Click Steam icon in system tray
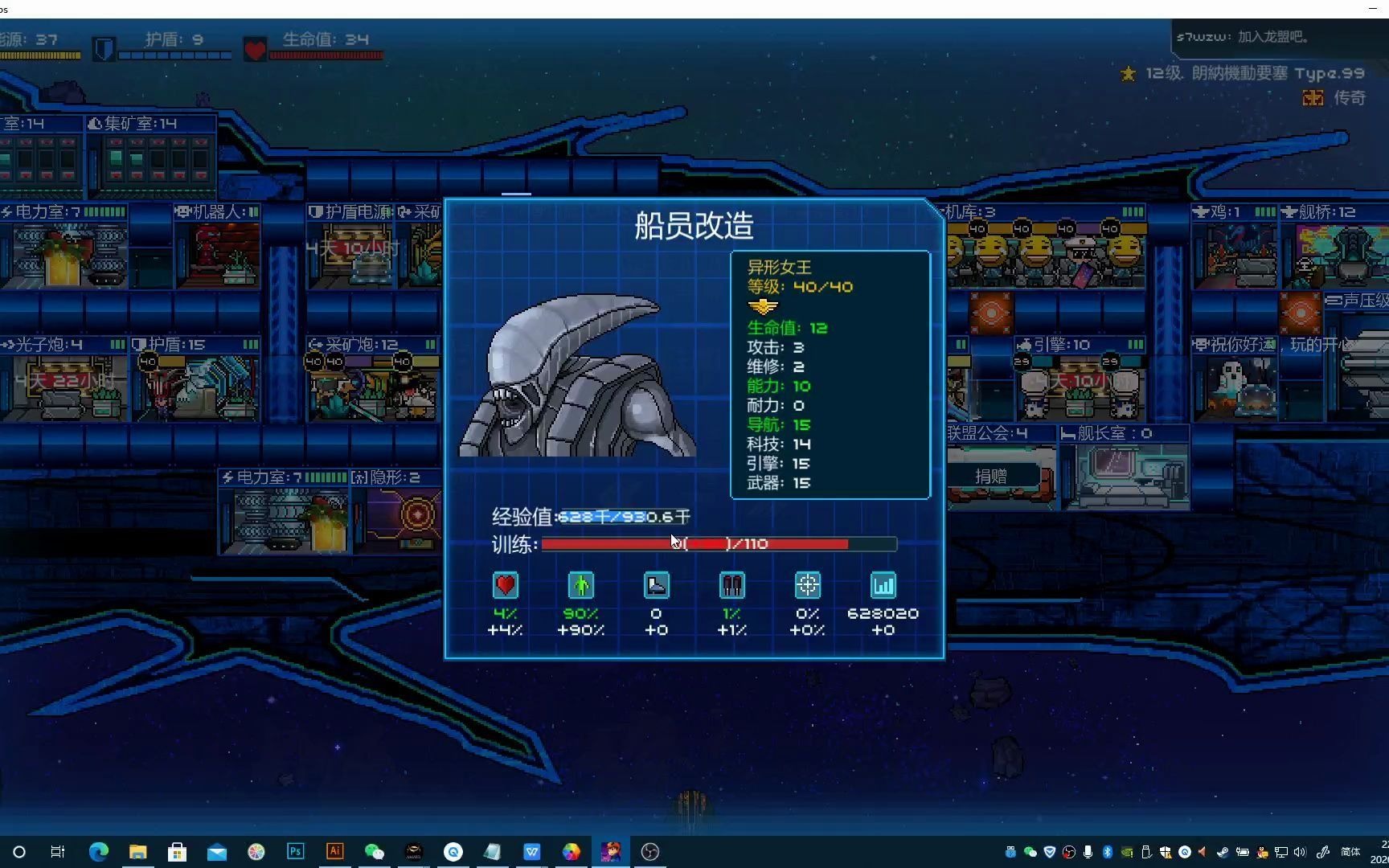 click(x=1223, y=852)
